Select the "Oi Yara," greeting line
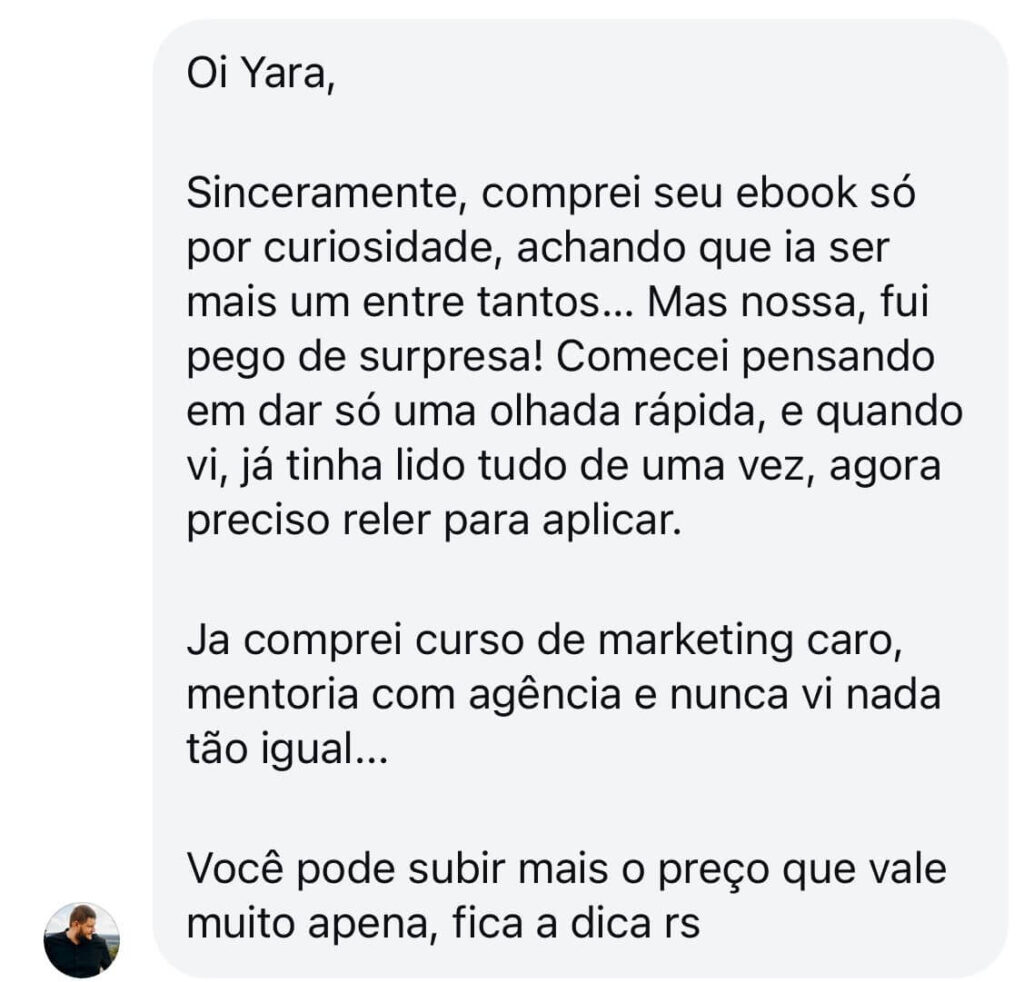Screen dimensions: 1024x982 tap(261, 74)
